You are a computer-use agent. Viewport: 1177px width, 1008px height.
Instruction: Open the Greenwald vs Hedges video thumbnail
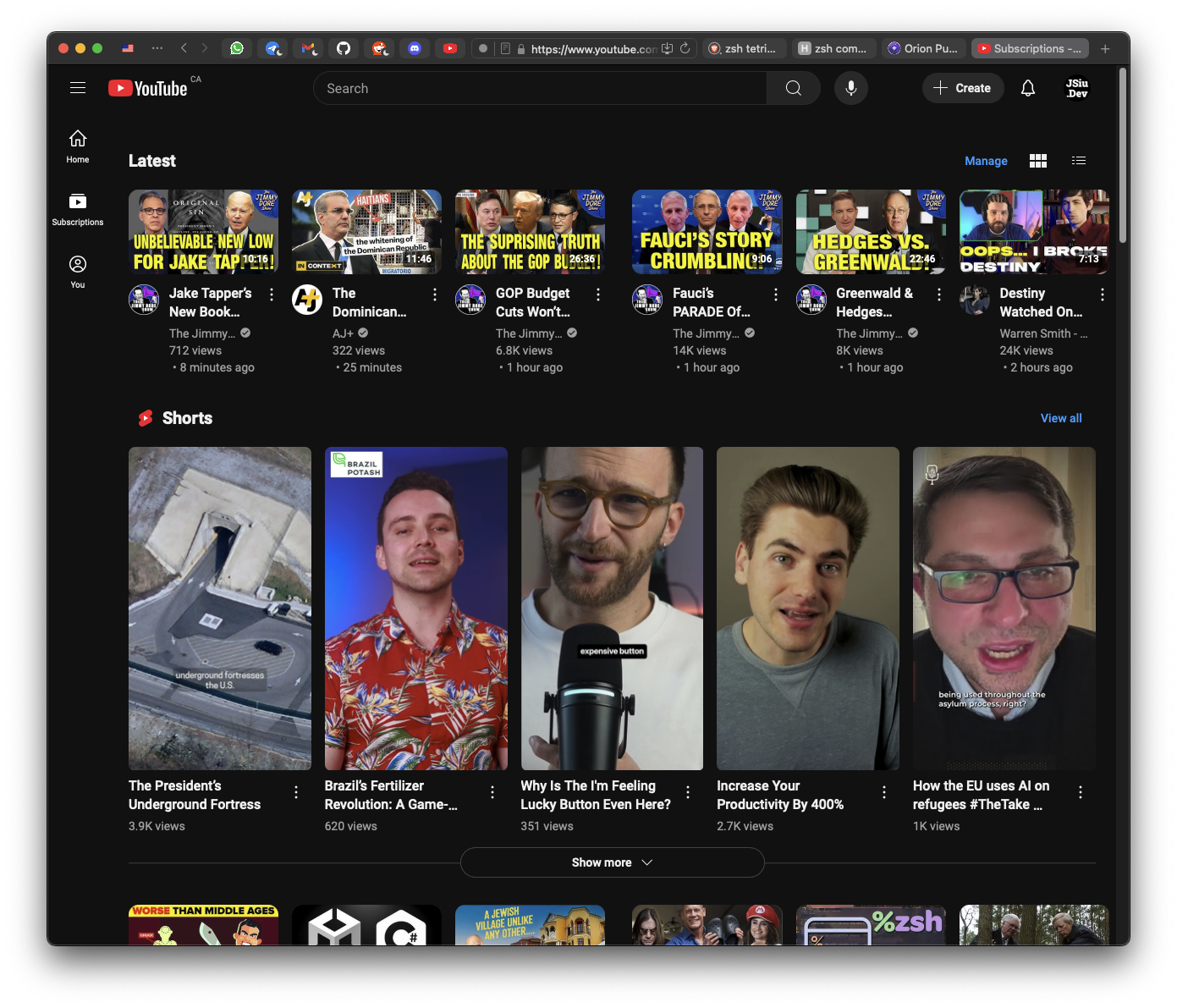click(870, 231)
